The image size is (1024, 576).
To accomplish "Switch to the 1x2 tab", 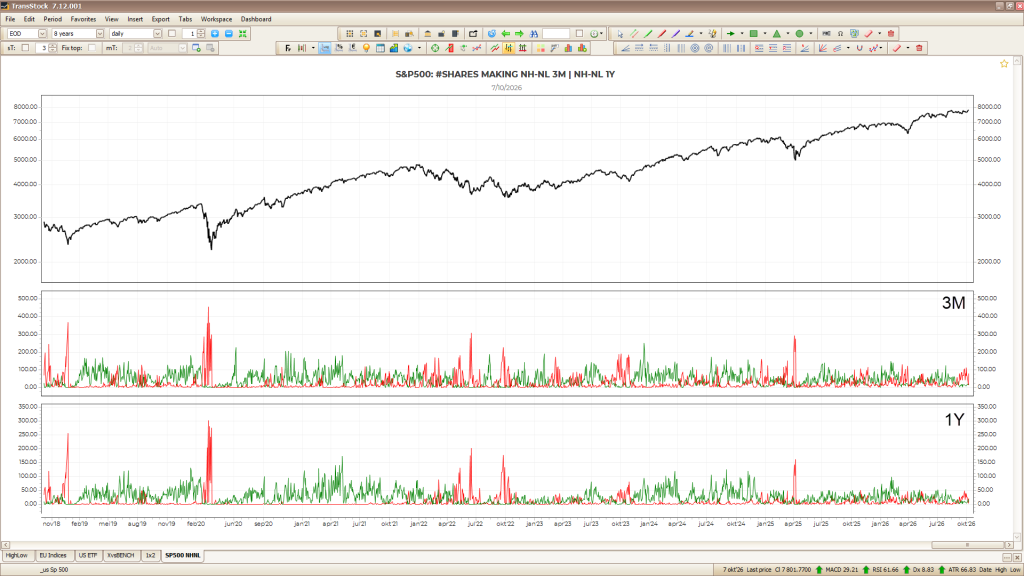I will [x=150, y=555].
